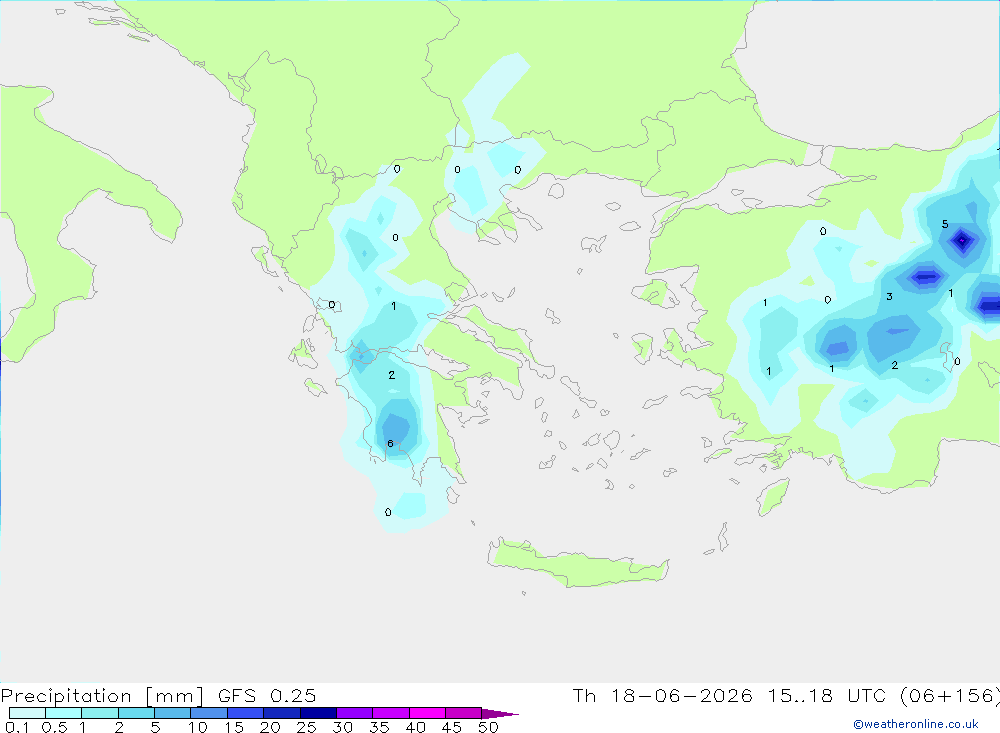This screenshot has width=1000, height=733.
Task: Select the 0.1–0.5 mm legend color swatch
Action: click(27, 713)
